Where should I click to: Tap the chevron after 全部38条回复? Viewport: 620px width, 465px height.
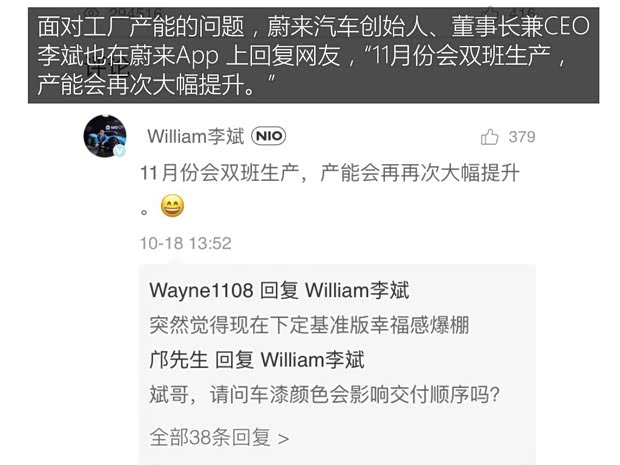coord(283,439)
